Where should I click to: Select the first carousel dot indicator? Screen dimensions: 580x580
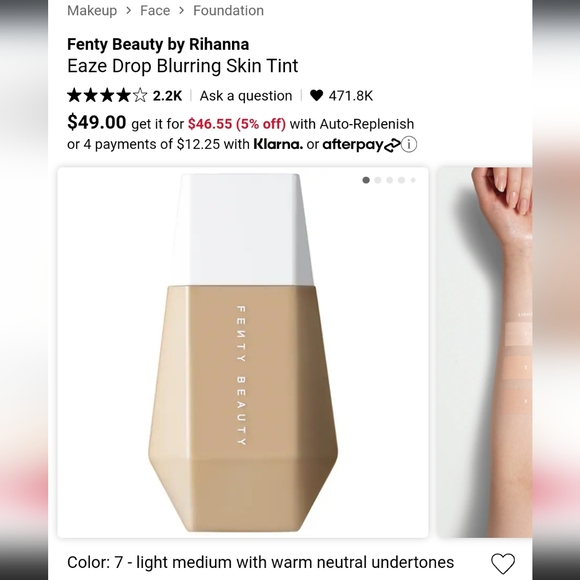tap(366, 180)
